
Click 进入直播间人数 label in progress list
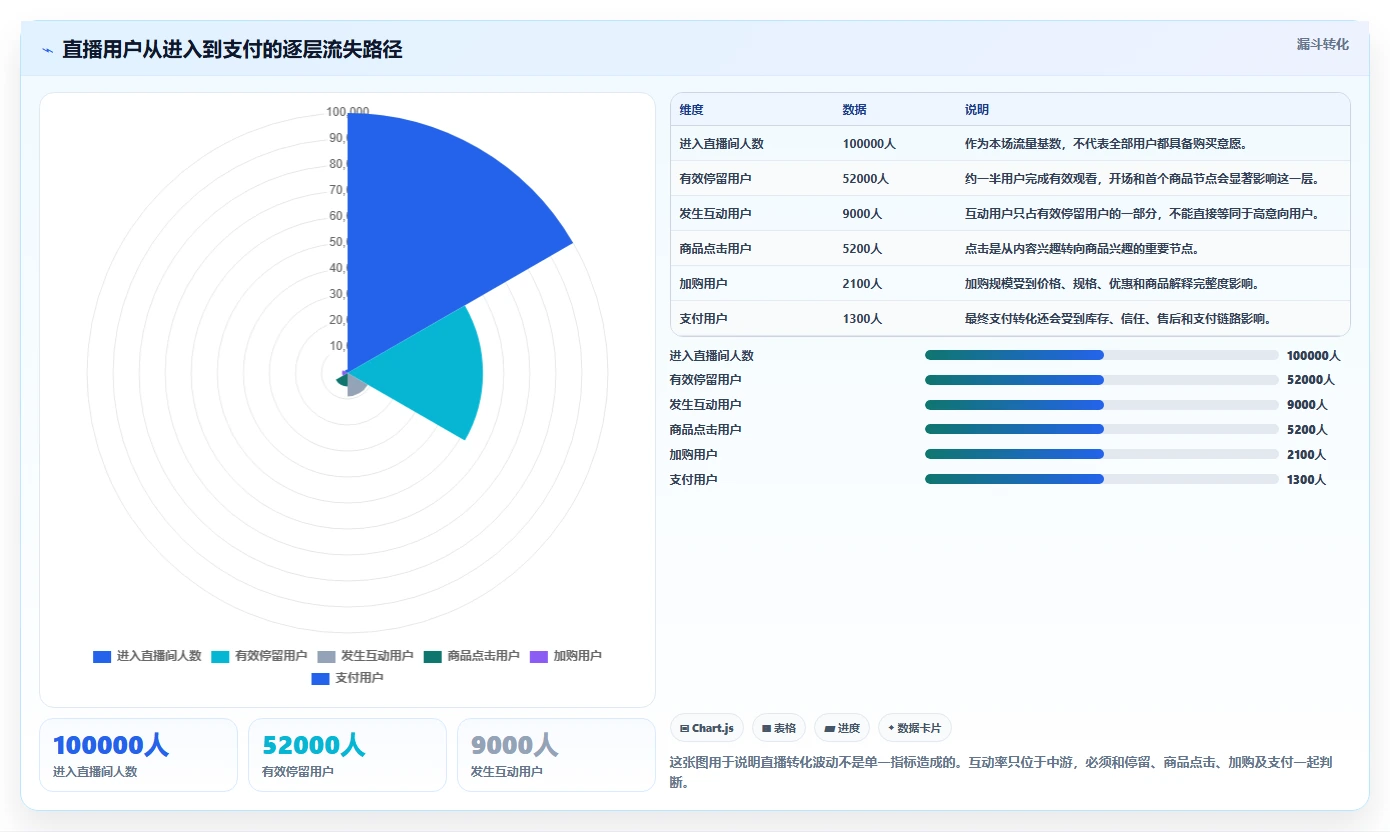pyautogui.click(x=711, y=356)
